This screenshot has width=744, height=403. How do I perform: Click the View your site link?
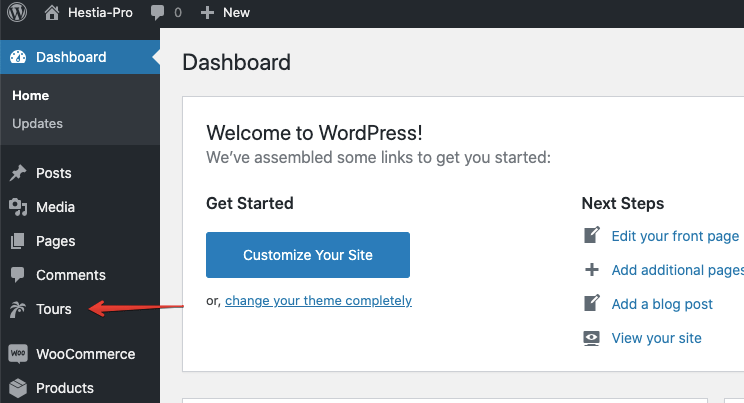pyautogui.click(x=656, y=338)
